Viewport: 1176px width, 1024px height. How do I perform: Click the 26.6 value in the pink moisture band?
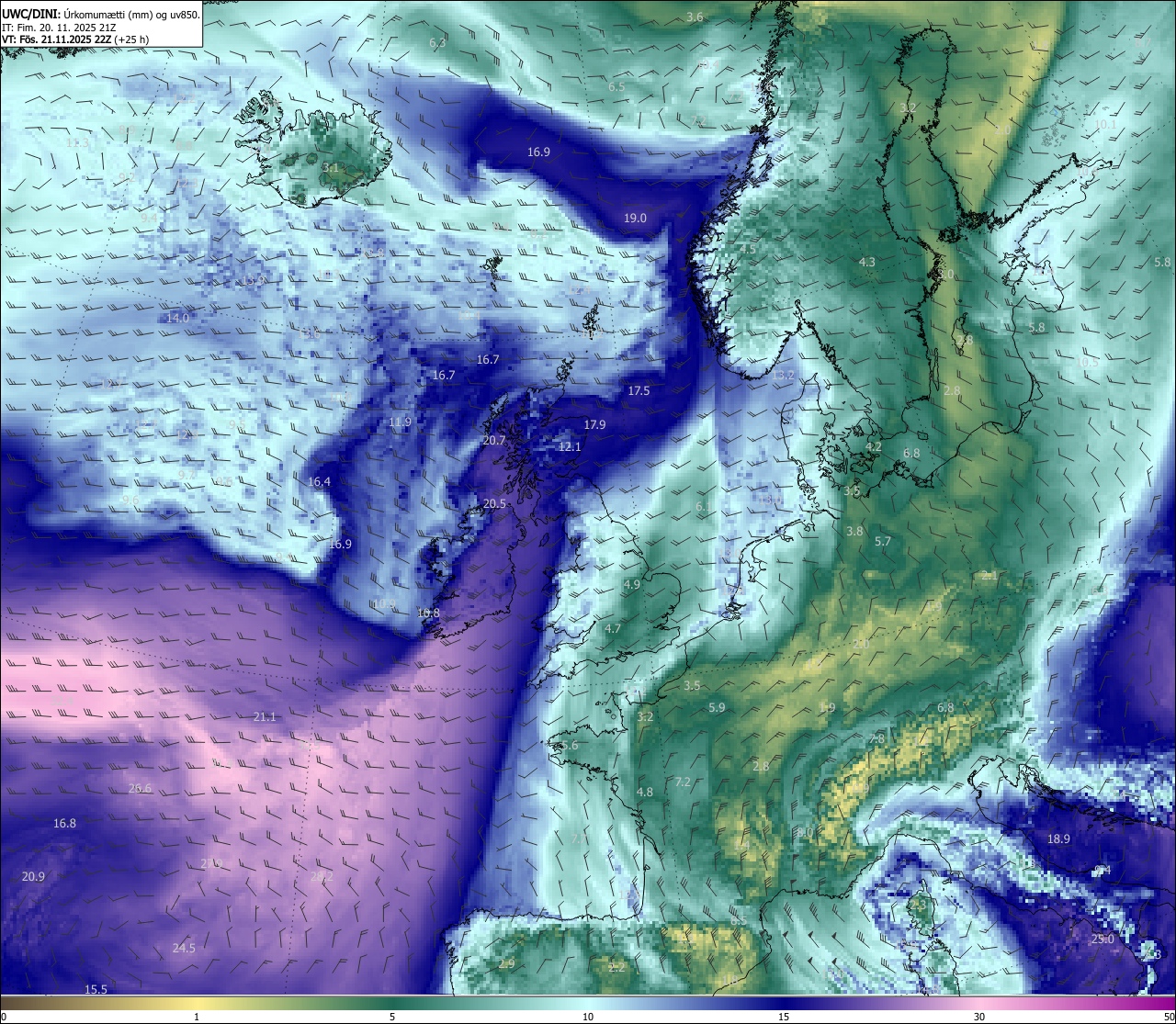[x=140, y=789]
